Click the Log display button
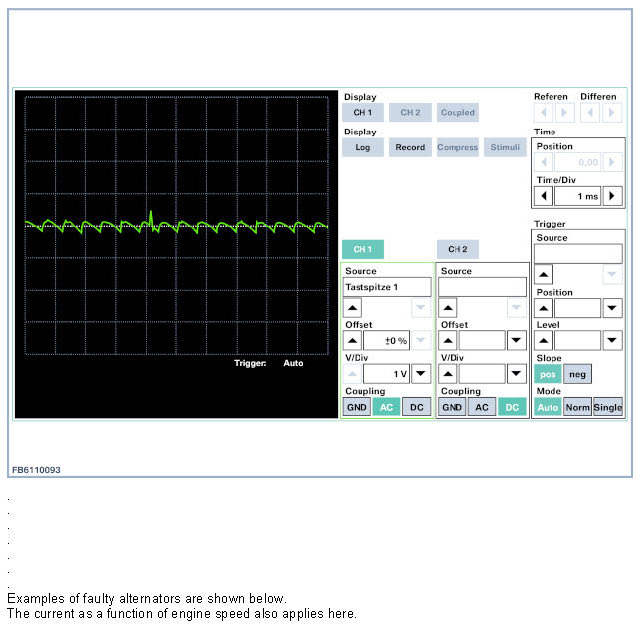The height and width of the screenshot is (630, 641). pos(362,147)
